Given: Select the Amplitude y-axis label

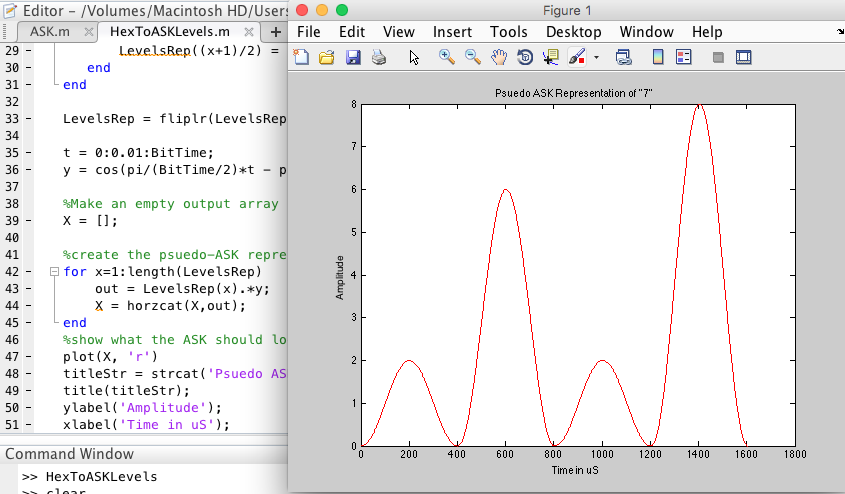Looking at the screenshot, I should [340, 277].
